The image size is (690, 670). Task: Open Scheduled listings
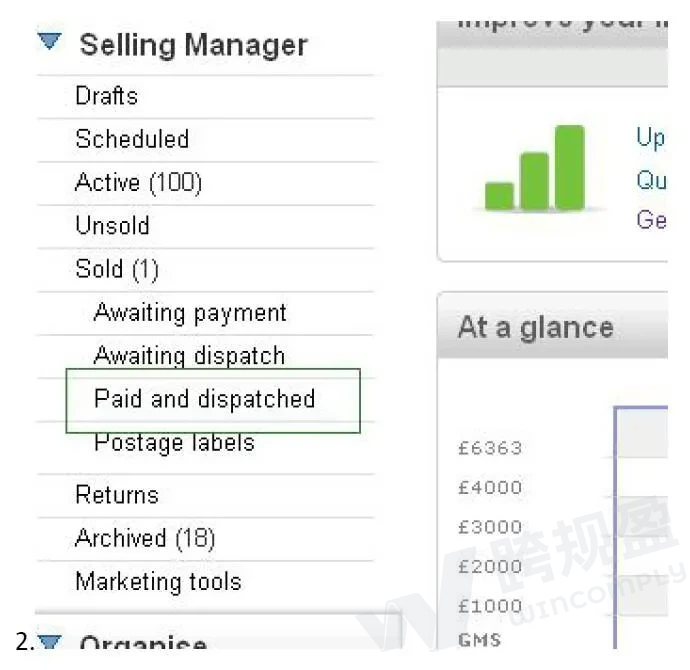pyautogui.click(x=132, y=139)
